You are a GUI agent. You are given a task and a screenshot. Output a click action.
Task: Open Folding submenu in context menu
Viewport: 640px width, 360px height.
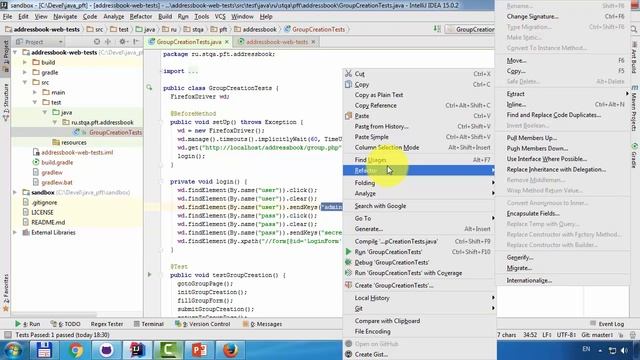[418, 182]
